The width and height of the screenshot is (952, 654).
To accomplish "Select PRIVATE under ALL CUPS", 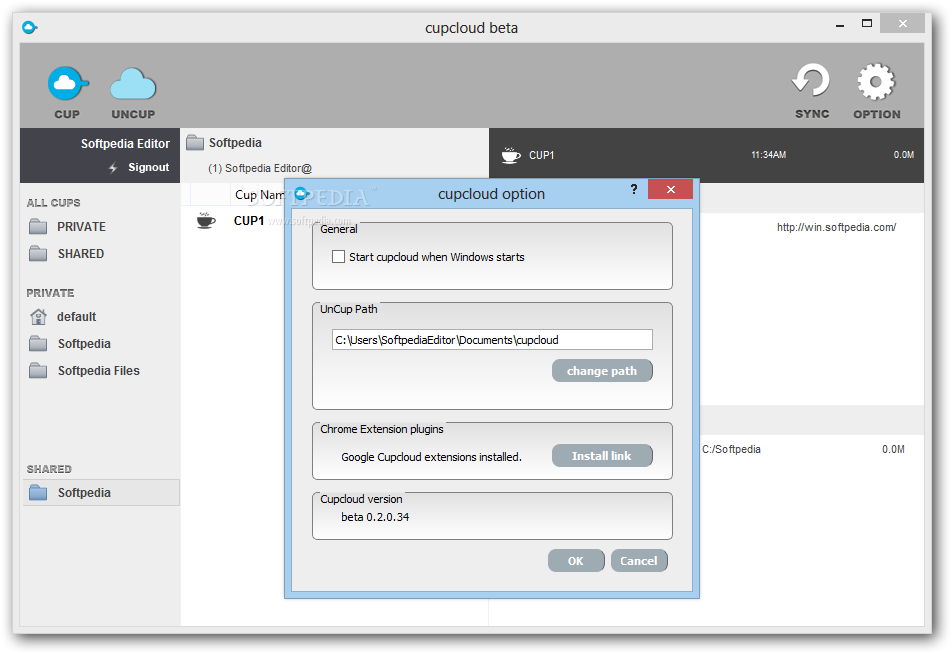I will point(81,227).
